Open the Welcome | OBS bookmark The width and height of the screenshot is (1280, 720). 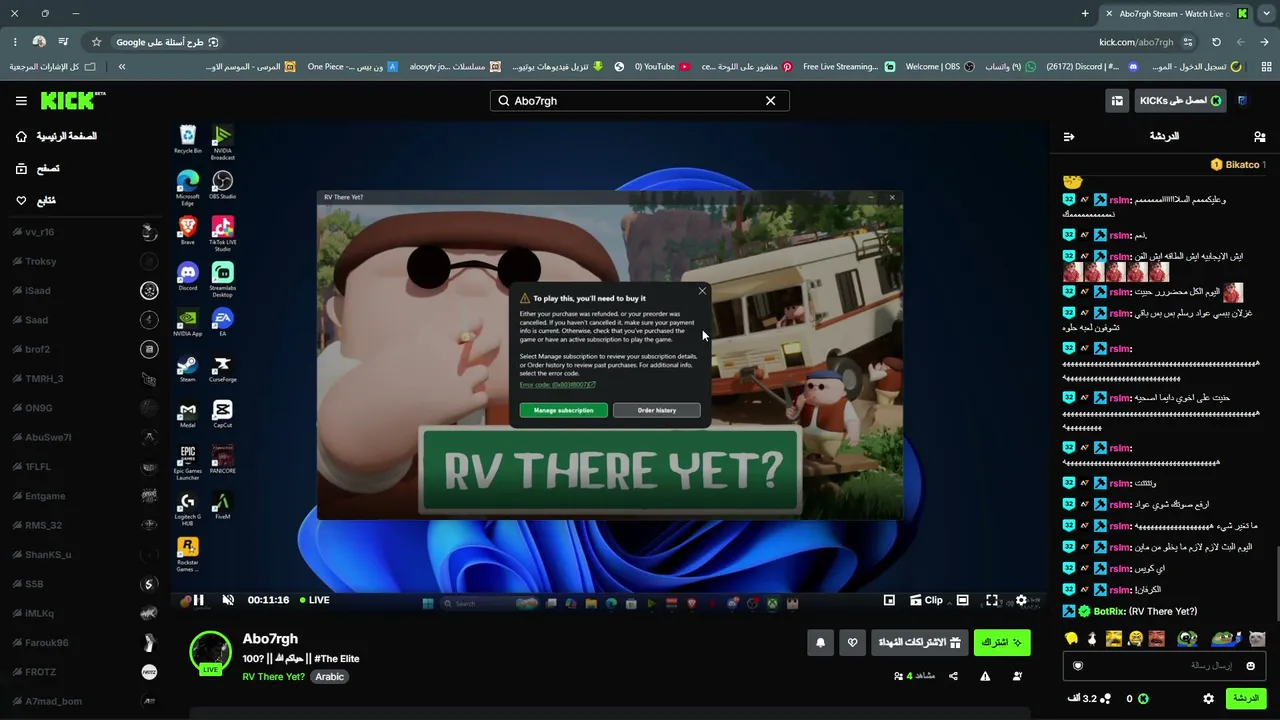[x=941, y=67]
